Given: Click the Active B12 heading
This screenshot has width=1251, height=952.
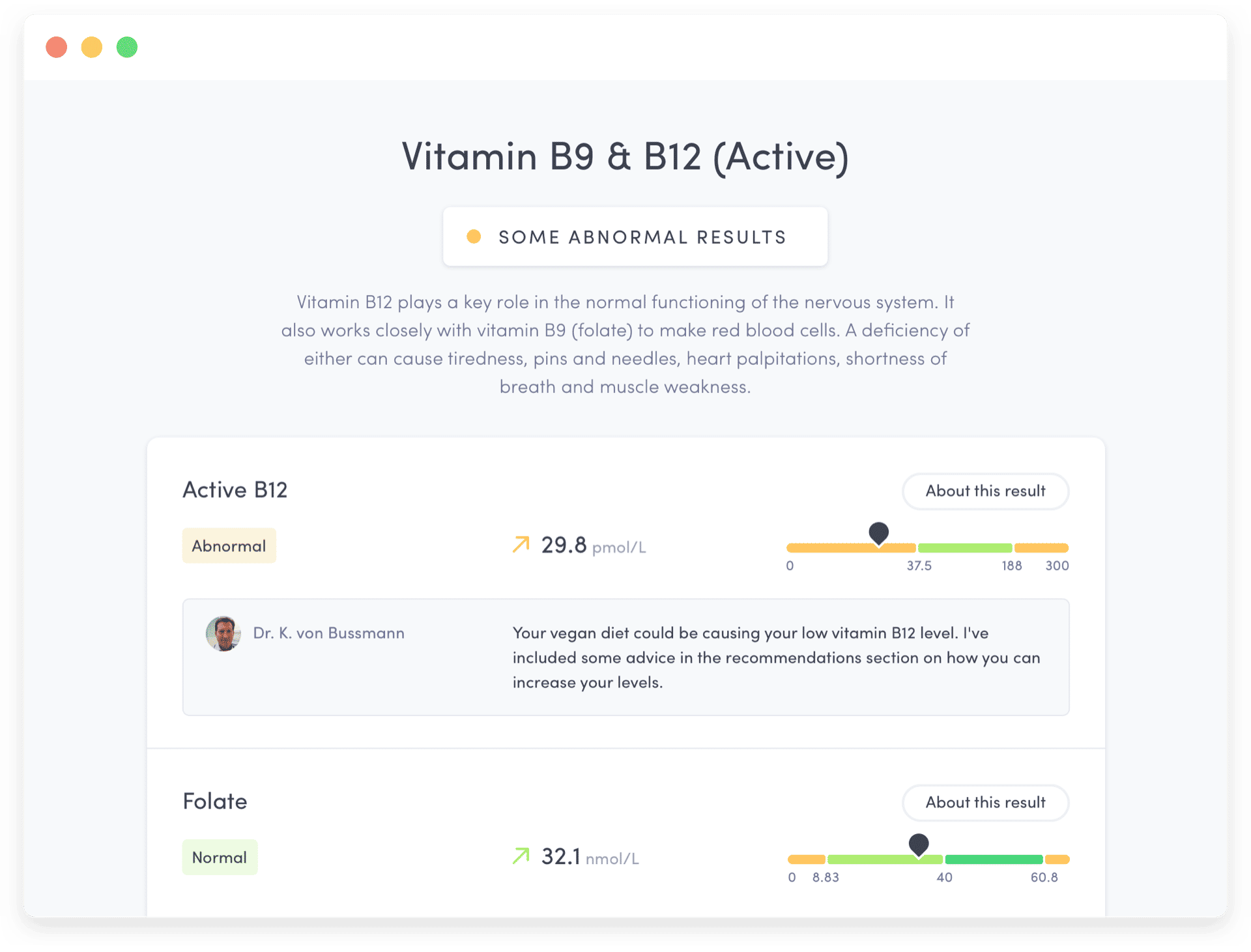Looking at the screenshot, I should click(235, 490).
